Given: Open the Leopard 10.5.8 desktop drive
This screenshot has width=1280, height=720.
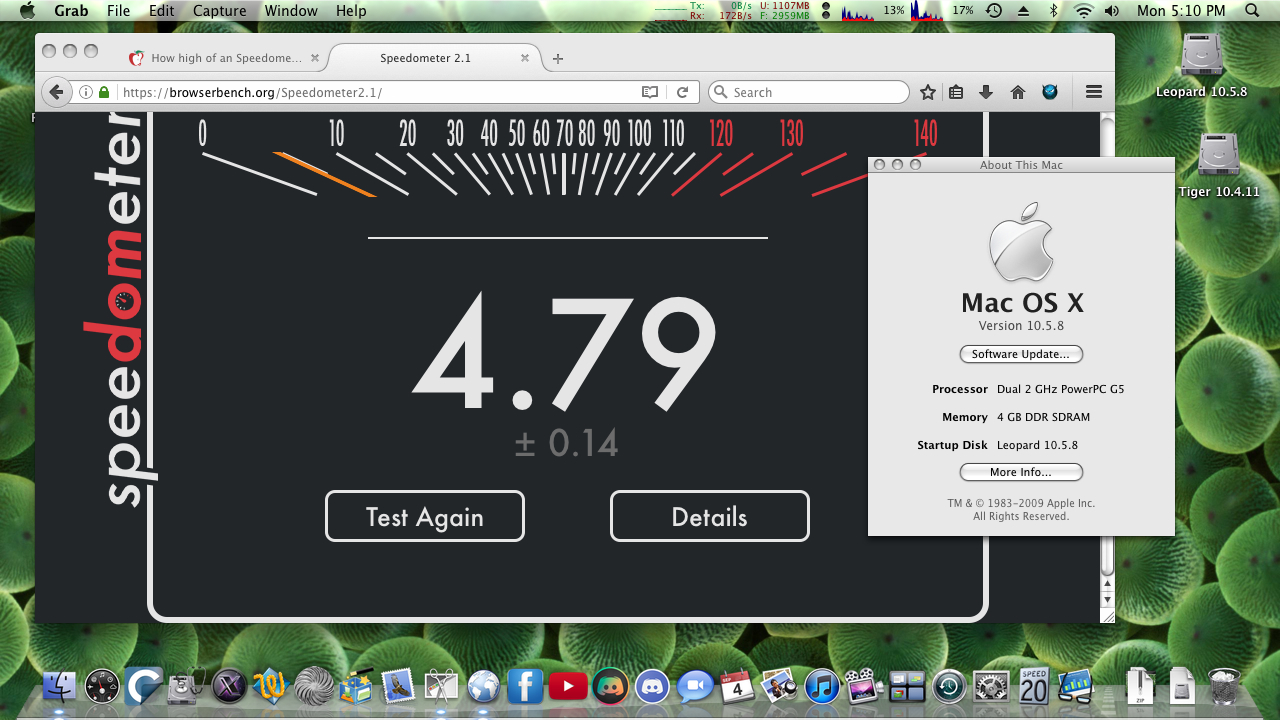Looking at the screenshot, I should point(1202,65).
